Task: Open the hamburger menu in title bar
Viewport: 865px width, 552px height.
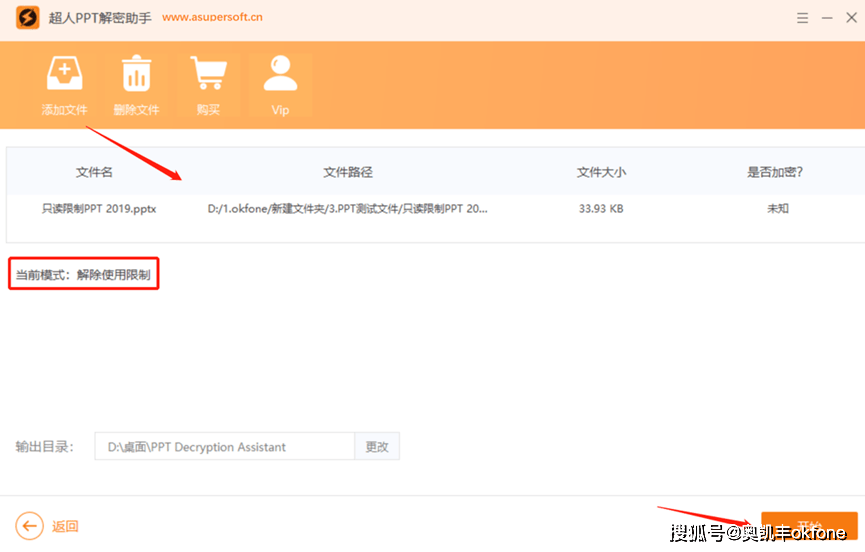Action: pos(804,18)
